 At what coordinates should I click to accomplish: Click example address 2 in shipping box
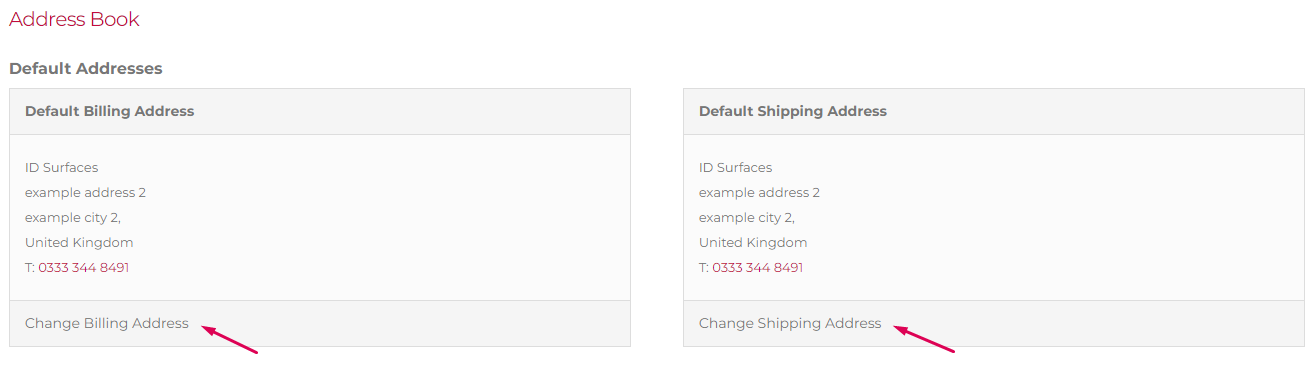click(x=759, y=192)
